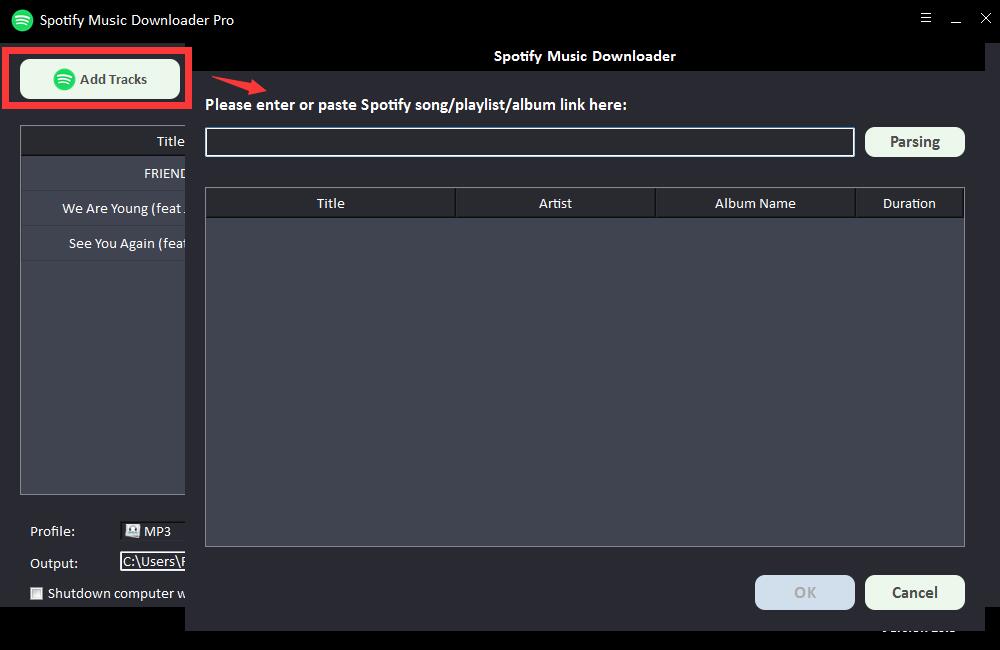Screen dimensions: 1000x650
Task: Click the MP3 profile format icon
Action: 132,531
